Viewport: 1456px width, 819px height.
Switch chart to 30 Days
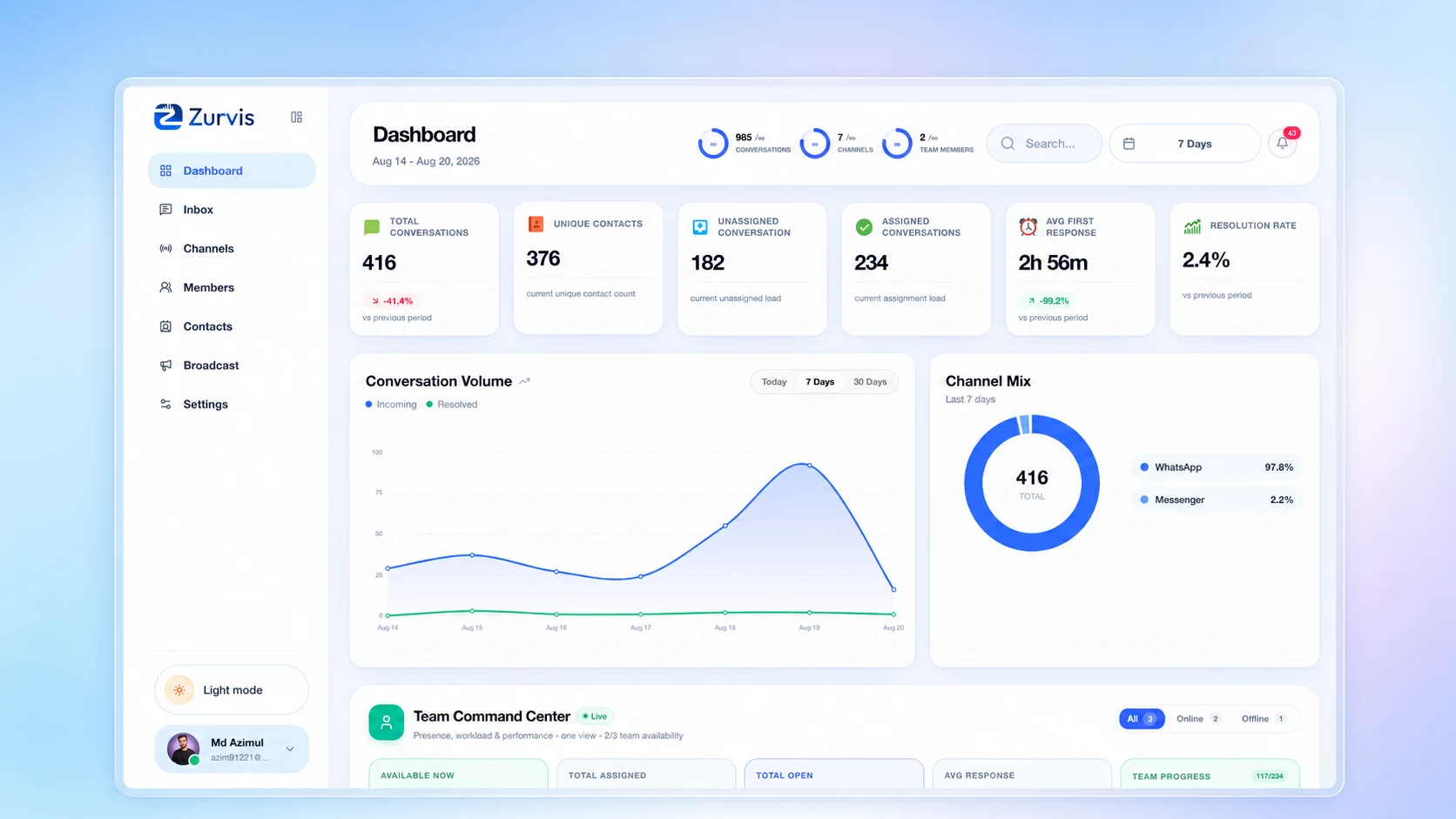click(x=870, y=382)
